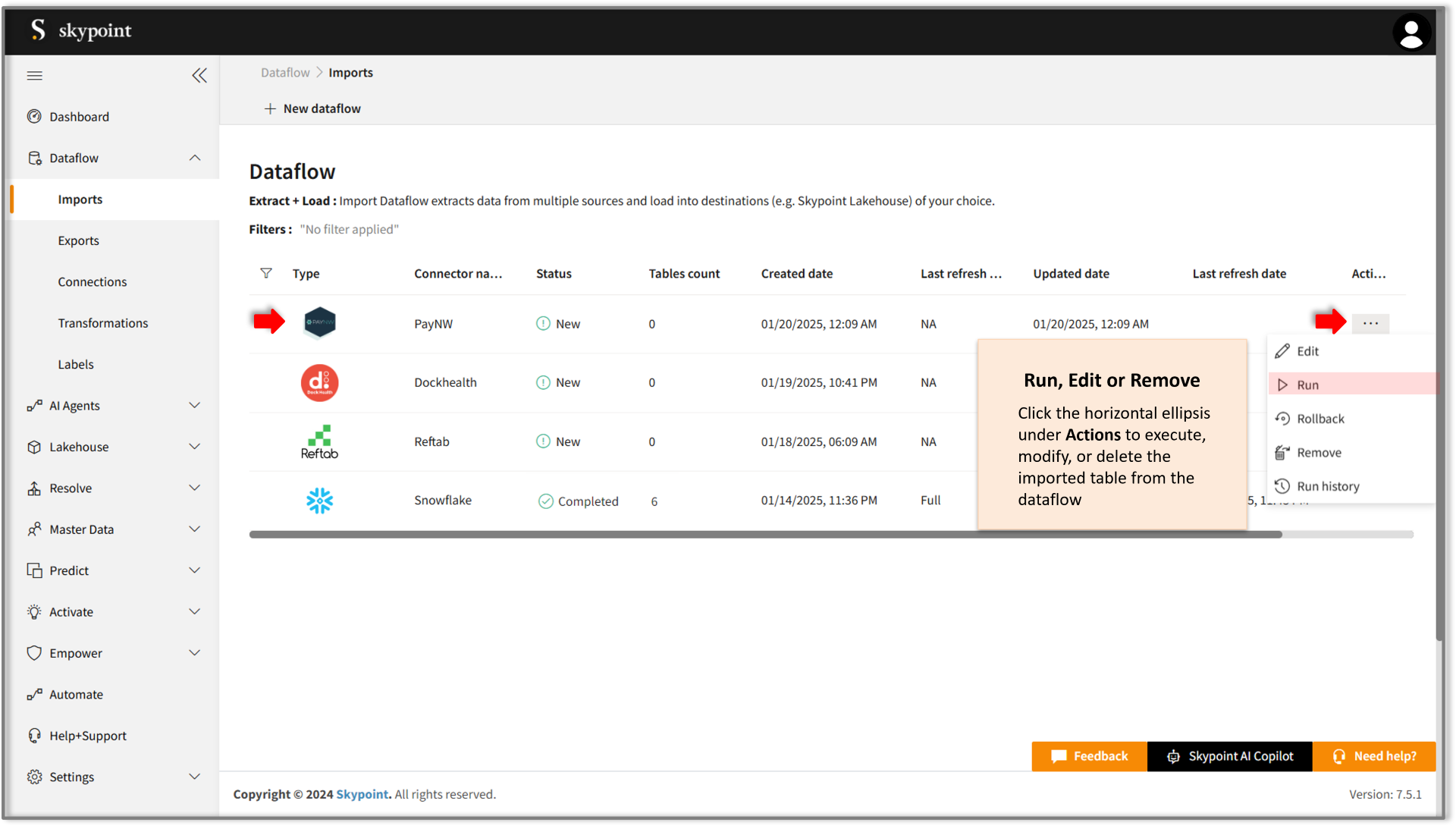Click Feedback button

pos(1089,756)
